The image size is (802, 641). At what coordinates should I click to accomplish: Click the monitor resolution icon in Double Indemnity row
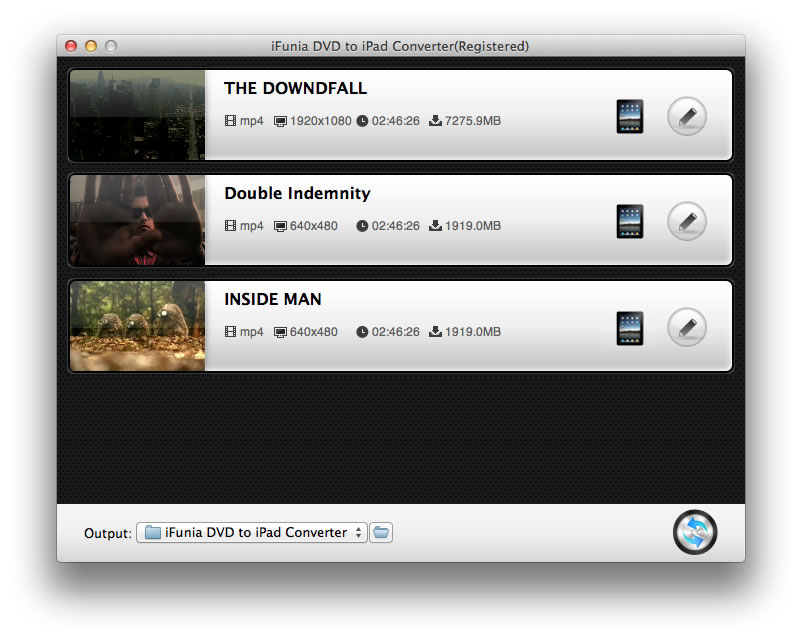280,227
